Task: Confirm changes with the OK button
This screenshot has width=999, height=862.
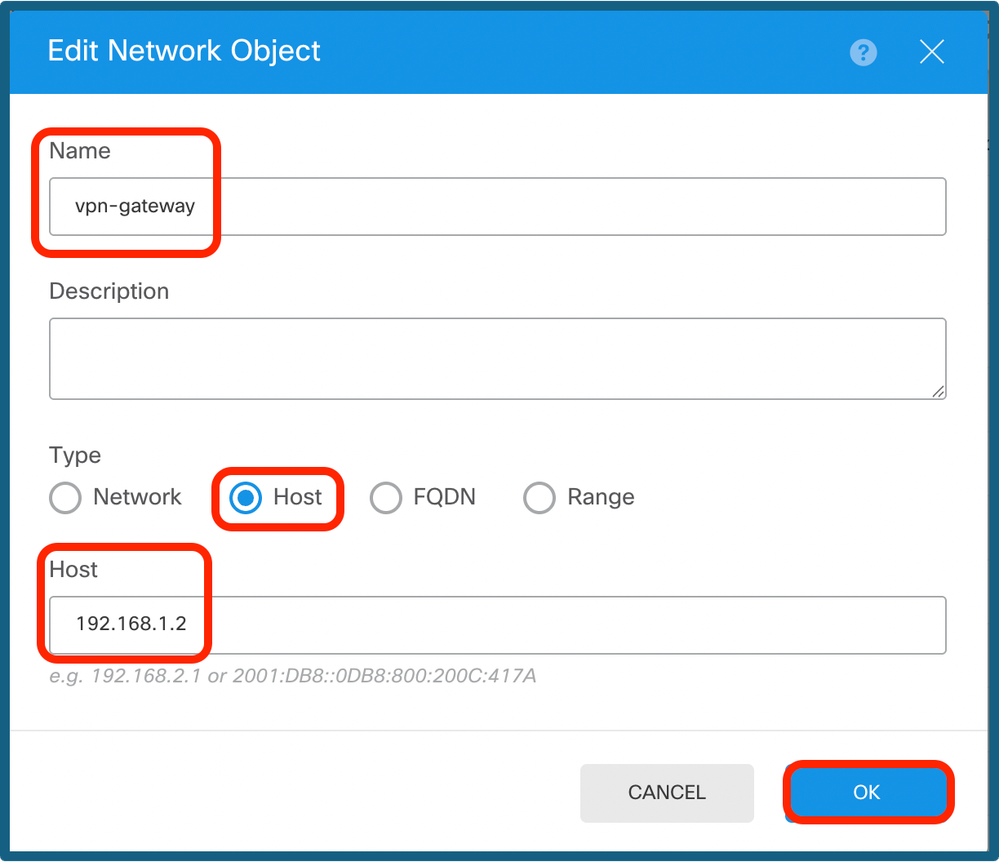Action: (866, 792)
